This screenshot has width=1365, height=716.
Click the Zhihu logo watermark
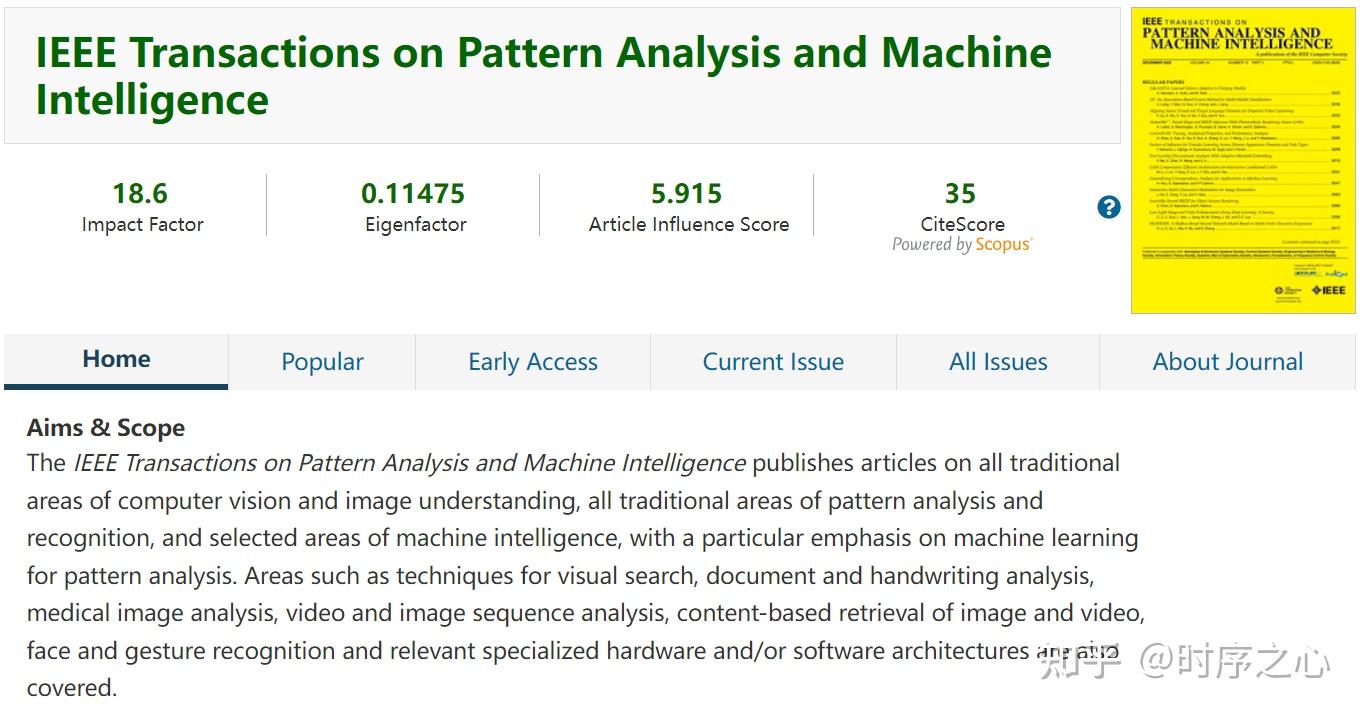tap(1079, 662)
